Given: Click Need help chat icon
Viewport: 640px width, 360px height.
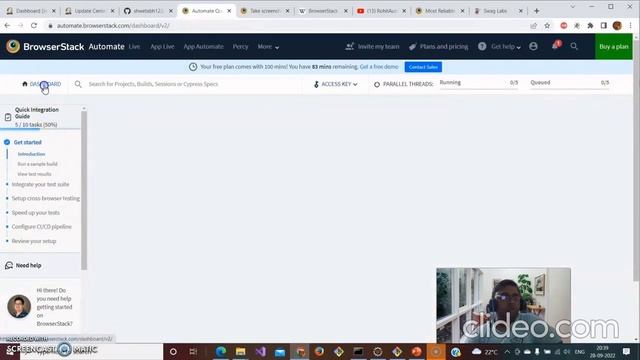Looking at the screenshot, I should pyautogui.click(x=9, y=265).
